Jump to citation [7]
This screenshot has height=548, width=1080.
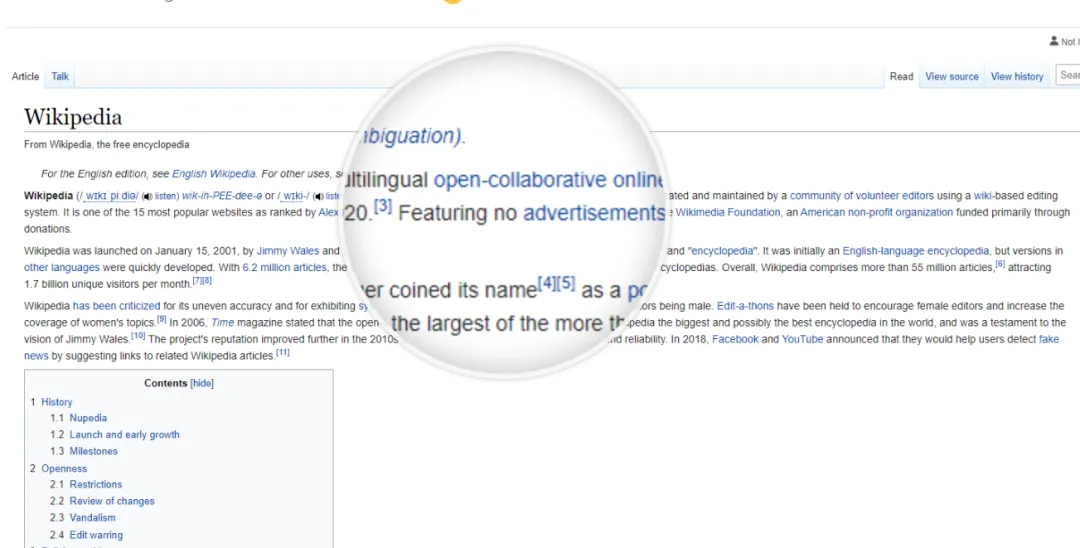197,280
